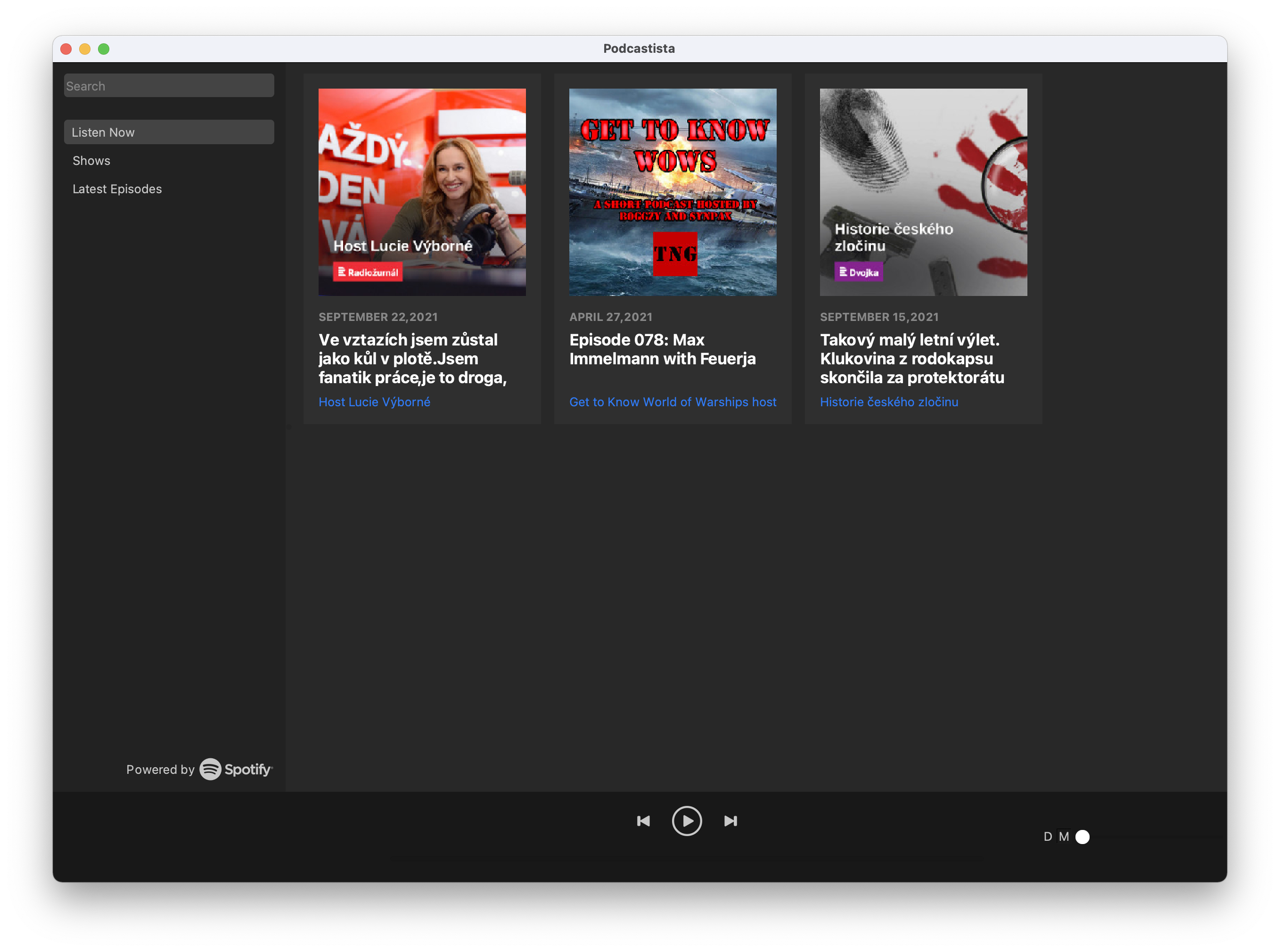Screen dimensions: 1280x952
Task: Click the Host Lucie Výborné cover art
Action: coord(422,192)
